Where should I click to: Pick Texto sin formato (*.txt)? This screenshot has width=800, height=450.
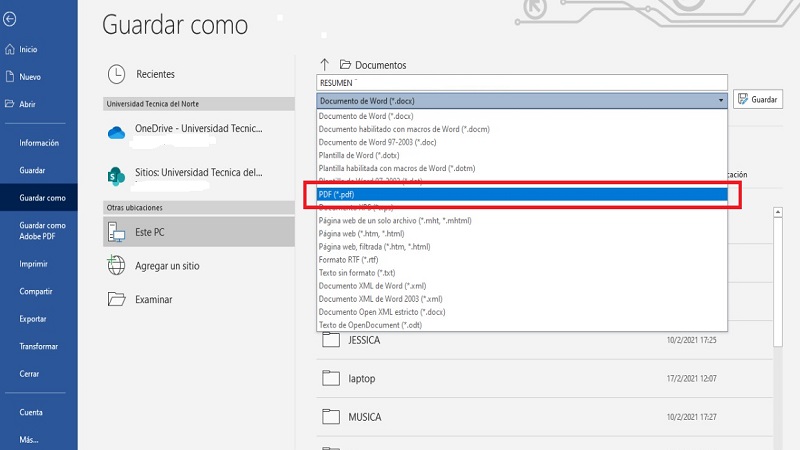pos(521,273)
